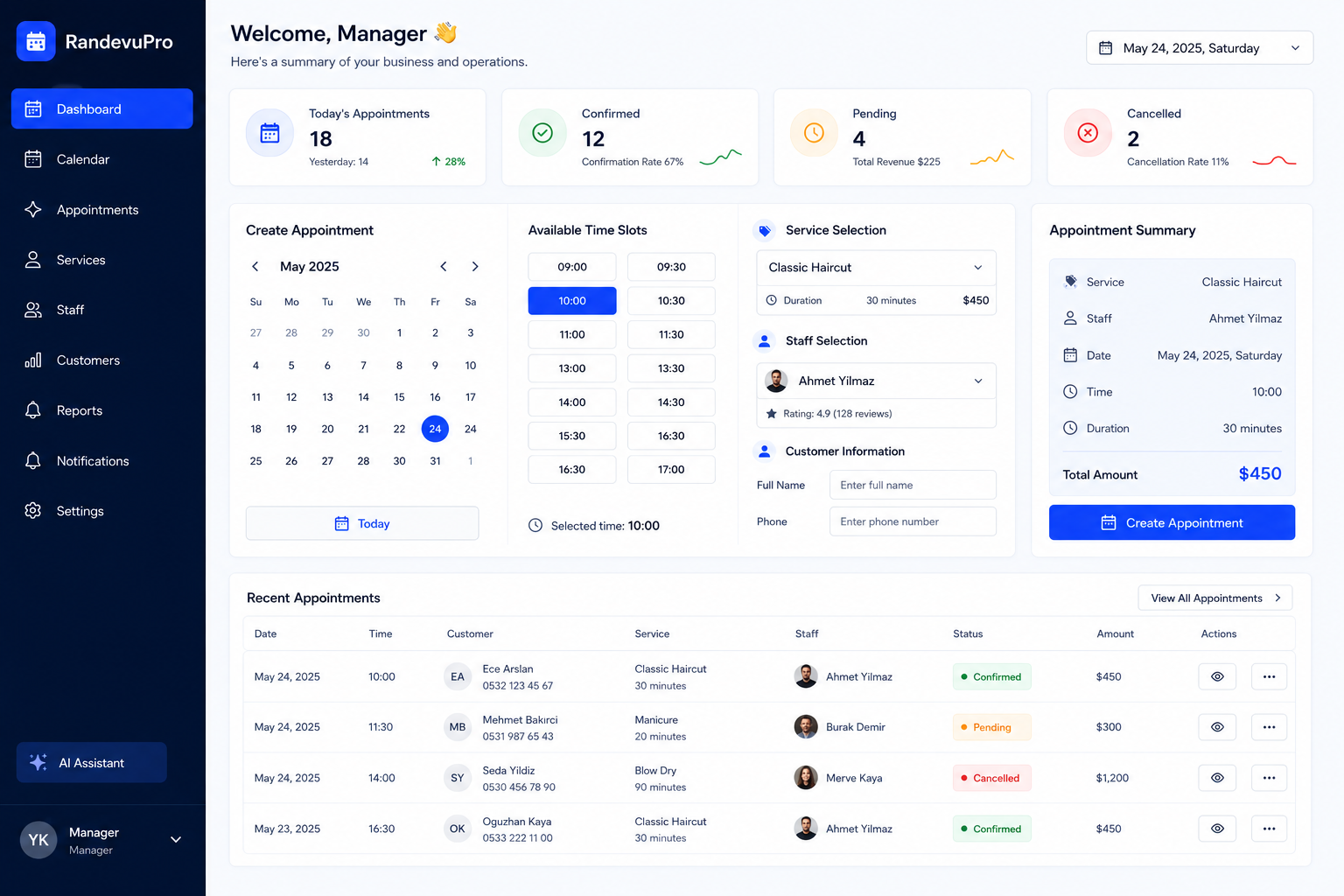Open Staff in the sidebar
1344x896 pixels.
coord(102,310)
